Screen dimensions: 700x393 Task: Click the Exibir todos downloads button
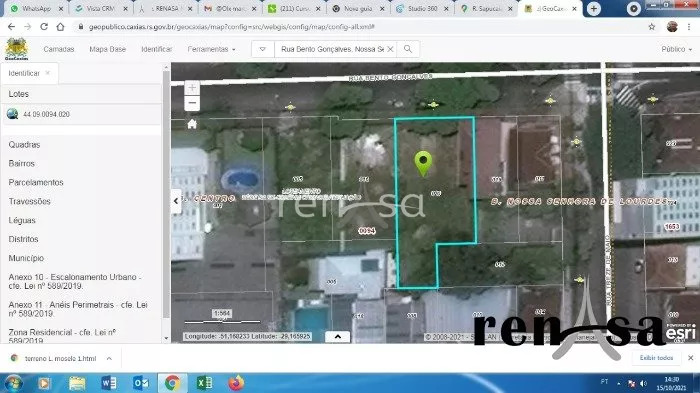tap(656, 358)
